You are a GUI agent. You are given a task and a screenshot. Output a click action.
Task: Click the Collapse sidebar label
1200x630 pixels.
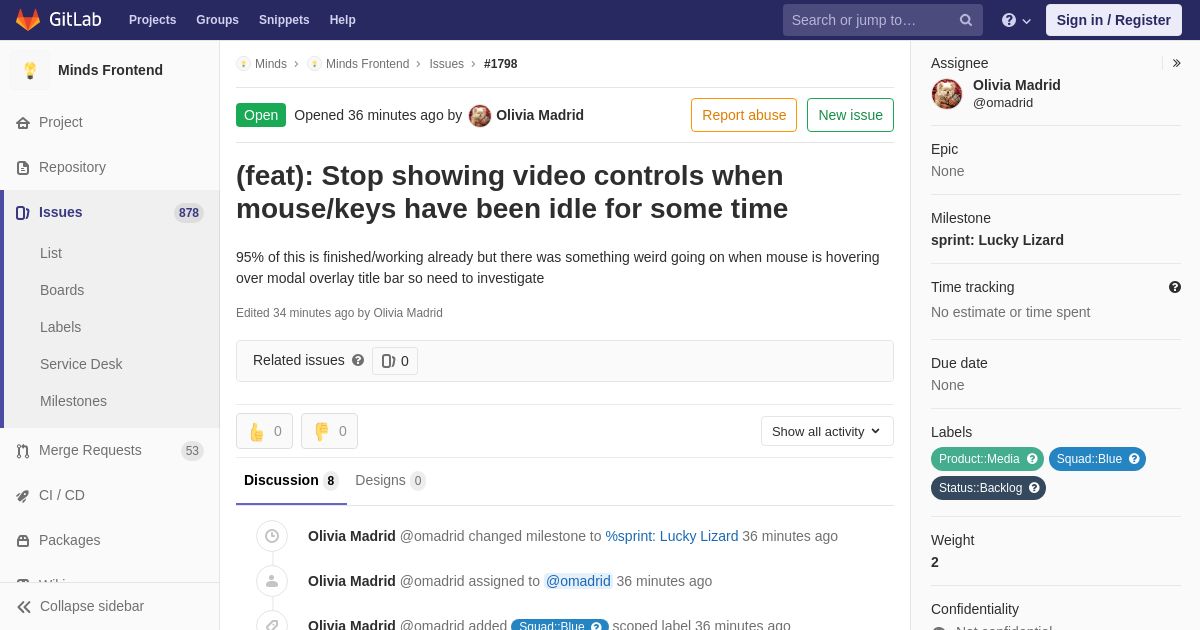pos(92,606)
